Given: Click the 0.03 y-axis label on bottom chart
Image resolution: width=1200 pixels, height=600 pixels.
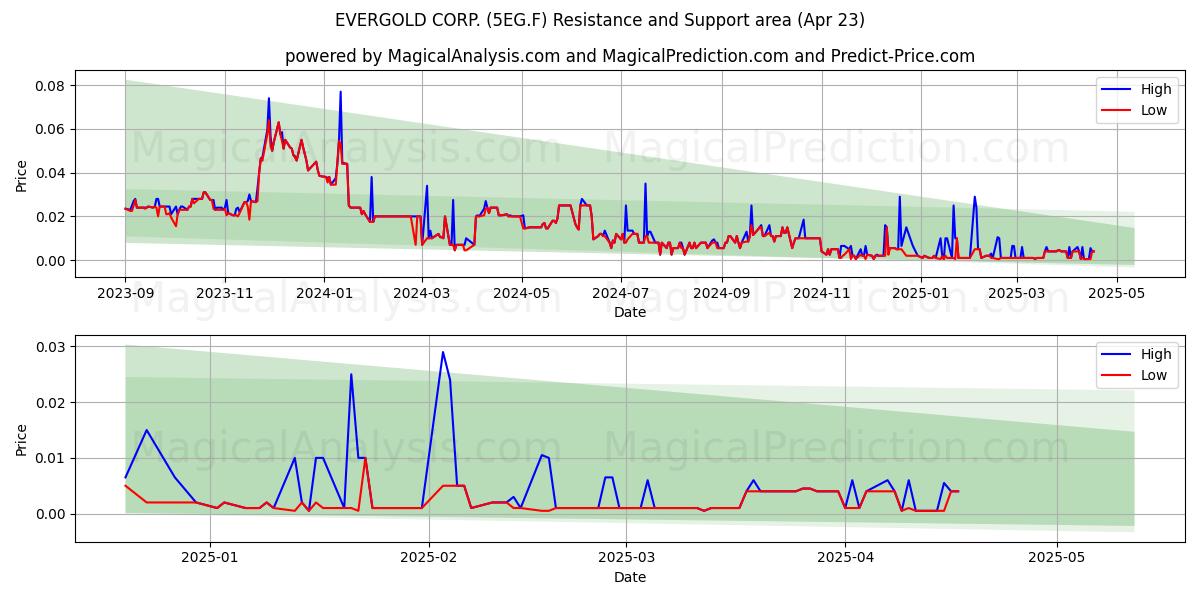Looking at the screenshot, I should [x=49, y=347].
